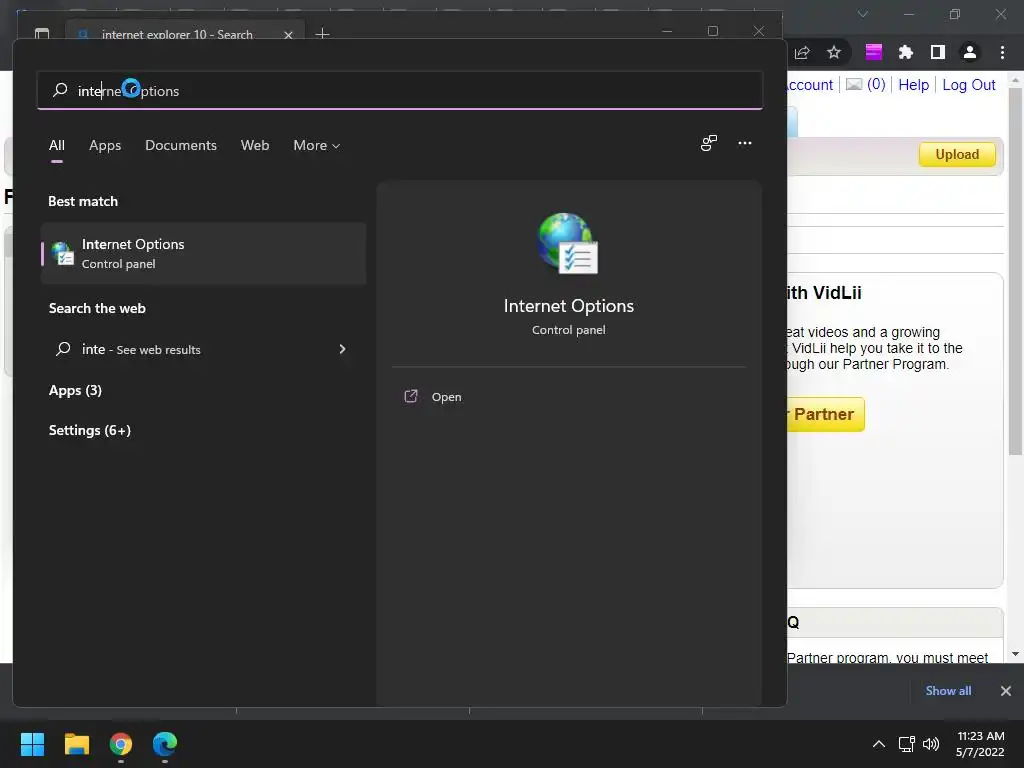Screen dimensions: 1024x768
Task: Open the Windows Start menu
Action: point(33,744)
